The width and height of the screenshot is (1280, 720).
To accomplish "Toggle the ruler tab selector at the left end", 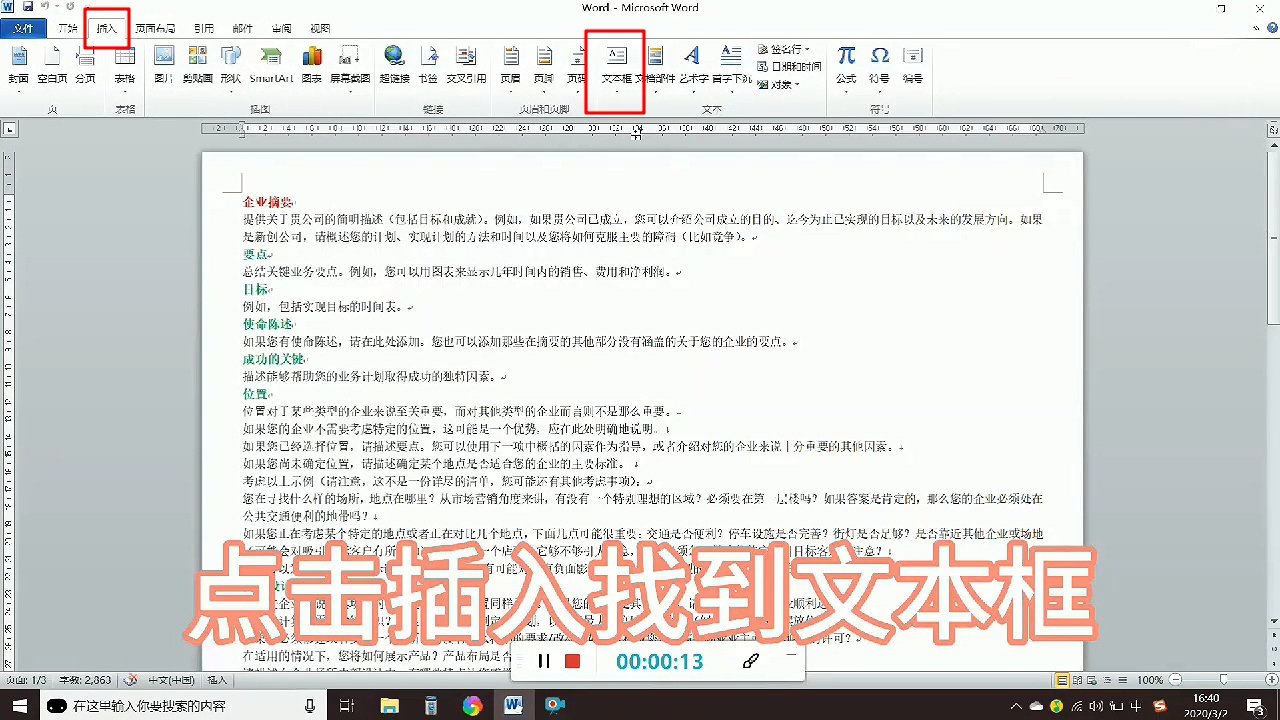I will coord(10,128).
